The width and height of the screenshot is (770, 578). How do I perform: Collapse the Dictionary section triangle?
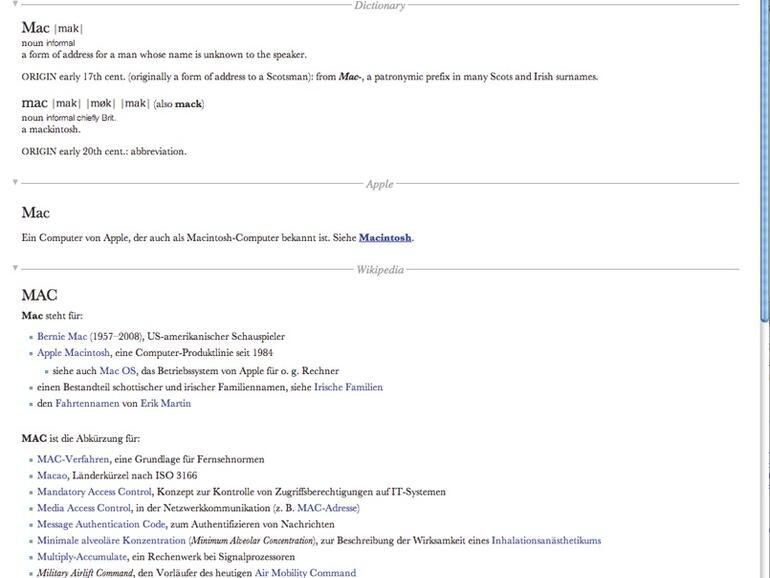pyautogui.click(x=14, y=5)
